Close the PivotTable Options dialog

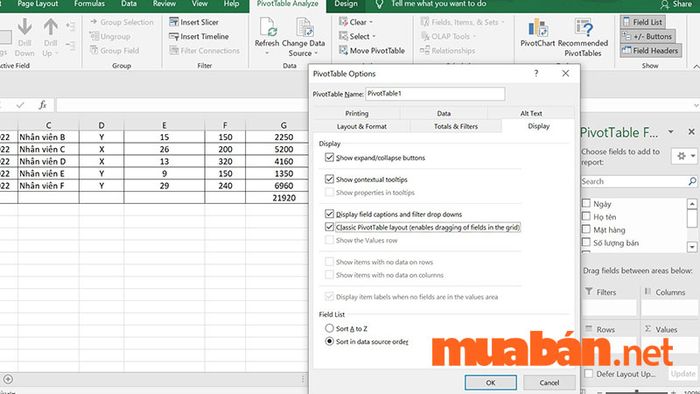point(565,73)
